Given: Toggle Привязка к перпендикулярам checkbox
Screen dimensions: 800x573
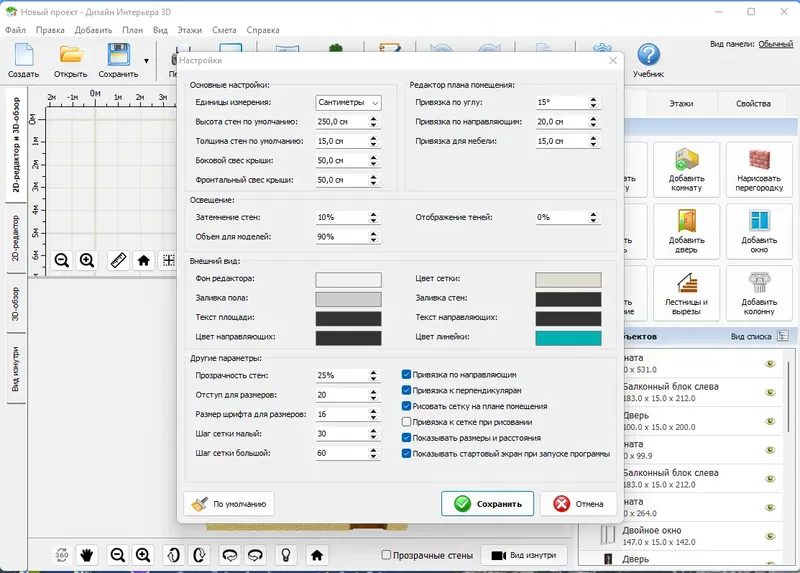Looking at the screenshot, I should 407,390.
